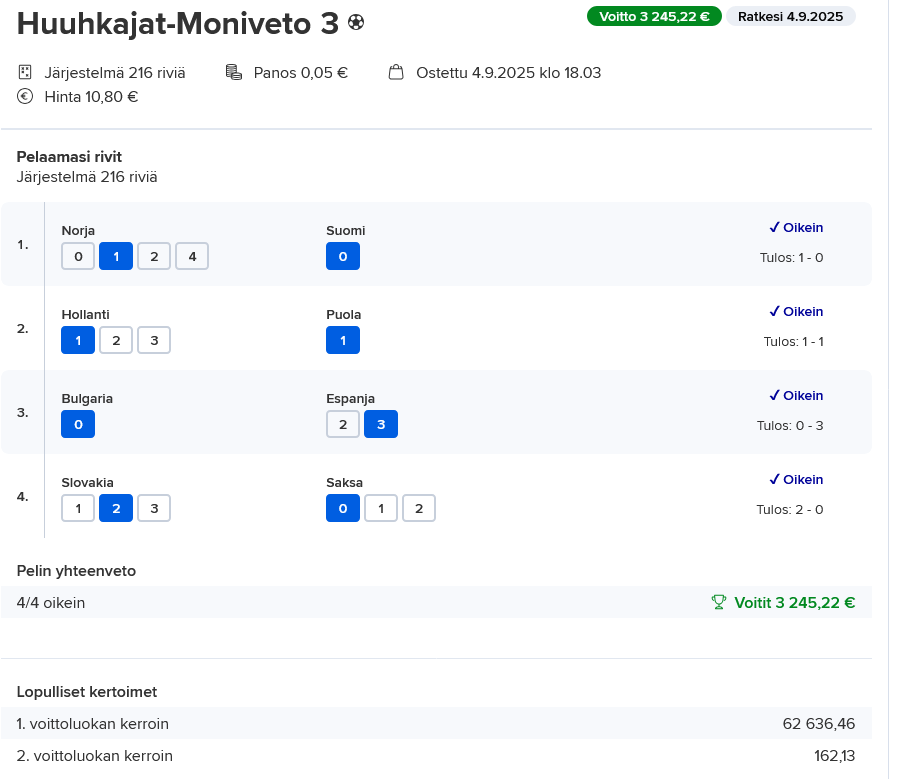Viewport: 912px width, 779px height.
Task: Click the coins icon beside Panos 0,05 €
Action: tap(234, 73)
